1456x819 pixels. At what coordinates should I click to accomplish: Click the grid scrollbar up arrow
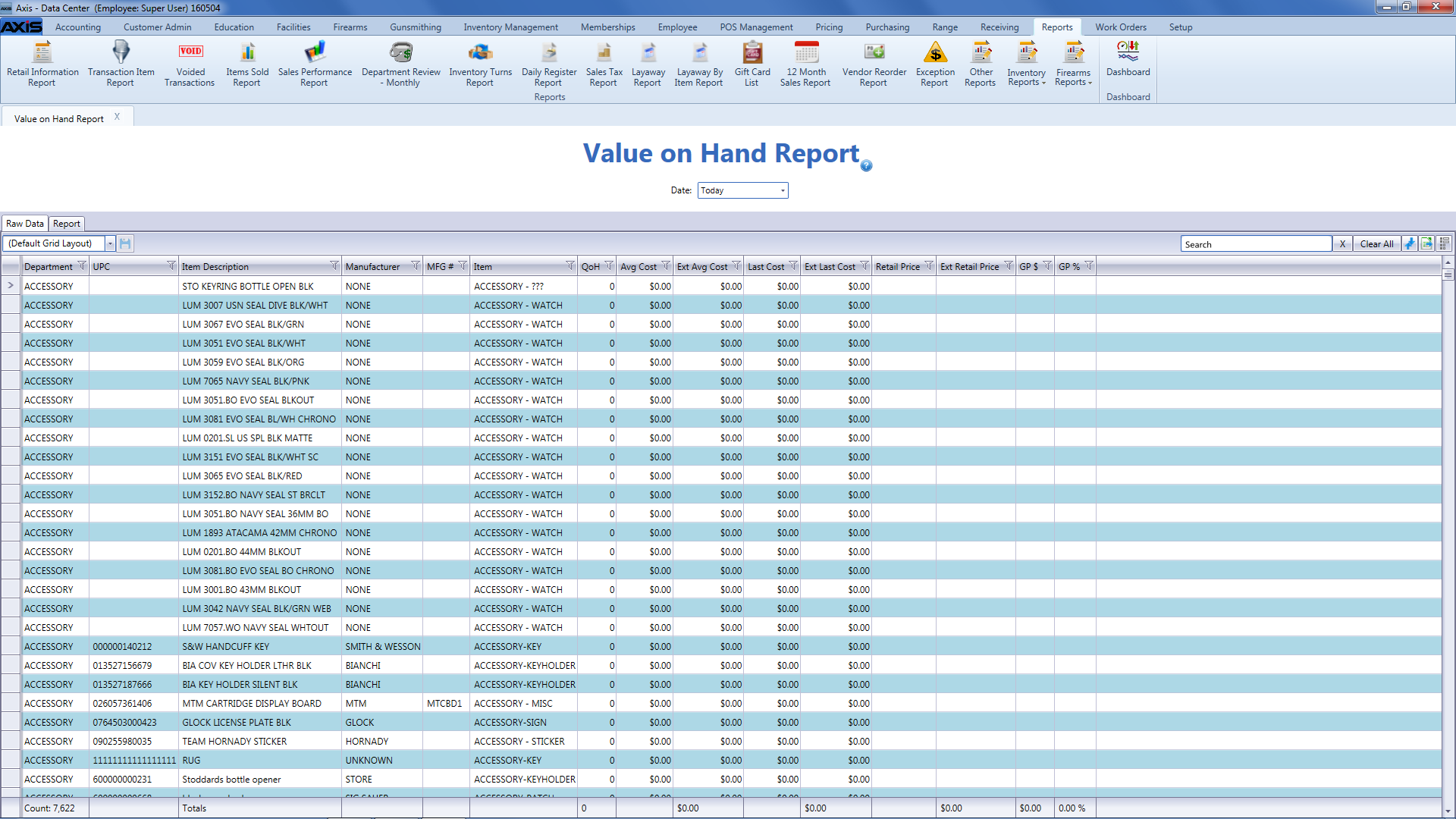pyautogui.click(x=1448, y=262)
